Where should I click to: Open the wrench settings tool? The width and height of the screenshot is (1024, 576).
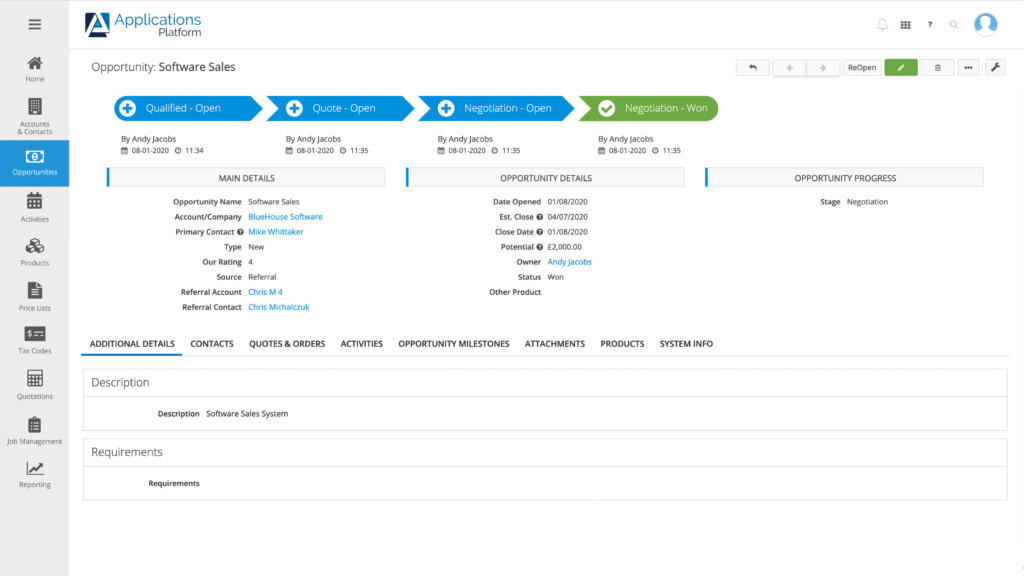click(995, 68)
